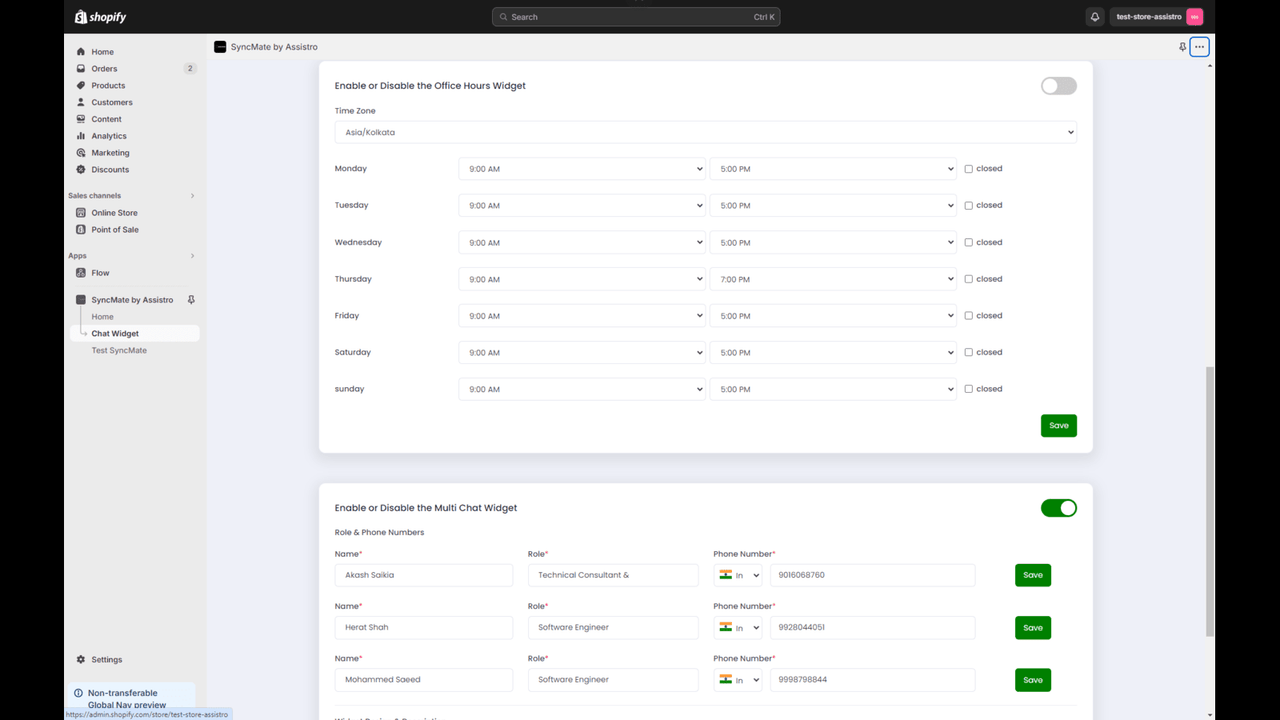Check the Thursday closed checkbox
The height and width of the screenshot is (720, 1280).
(x=968, y=279)
